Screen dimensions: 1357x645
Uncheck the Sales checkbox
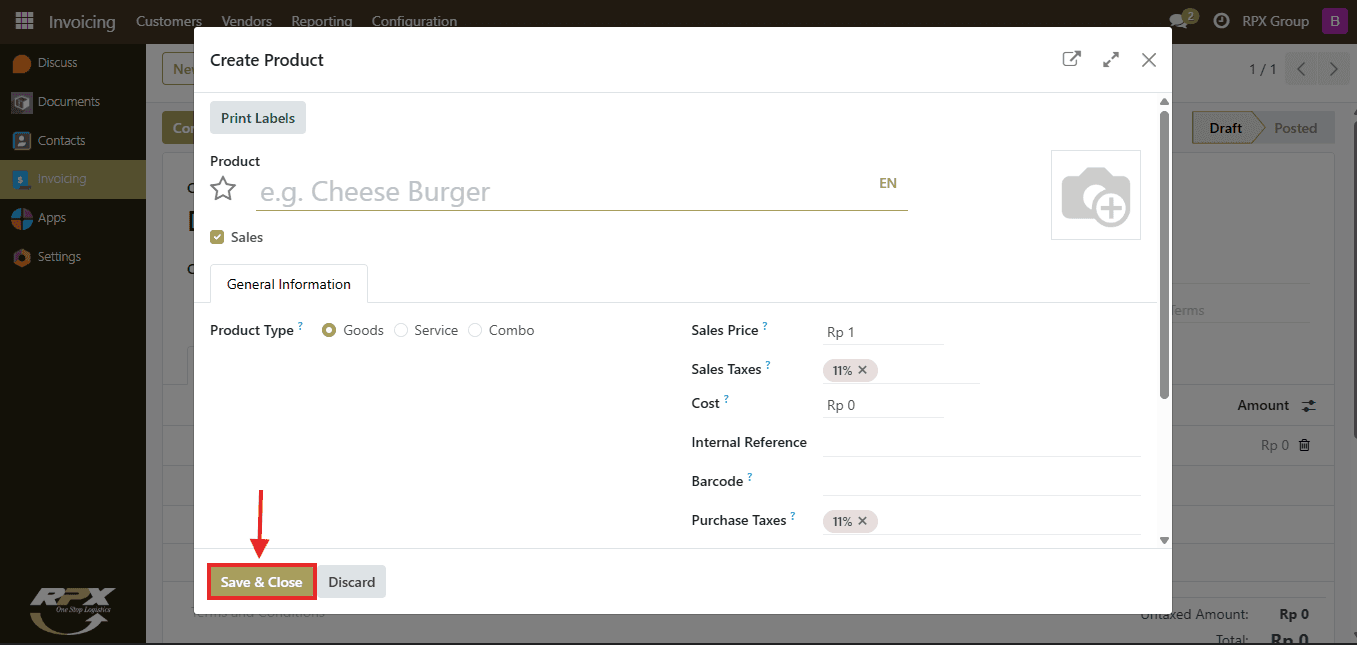tap(217, 237)
